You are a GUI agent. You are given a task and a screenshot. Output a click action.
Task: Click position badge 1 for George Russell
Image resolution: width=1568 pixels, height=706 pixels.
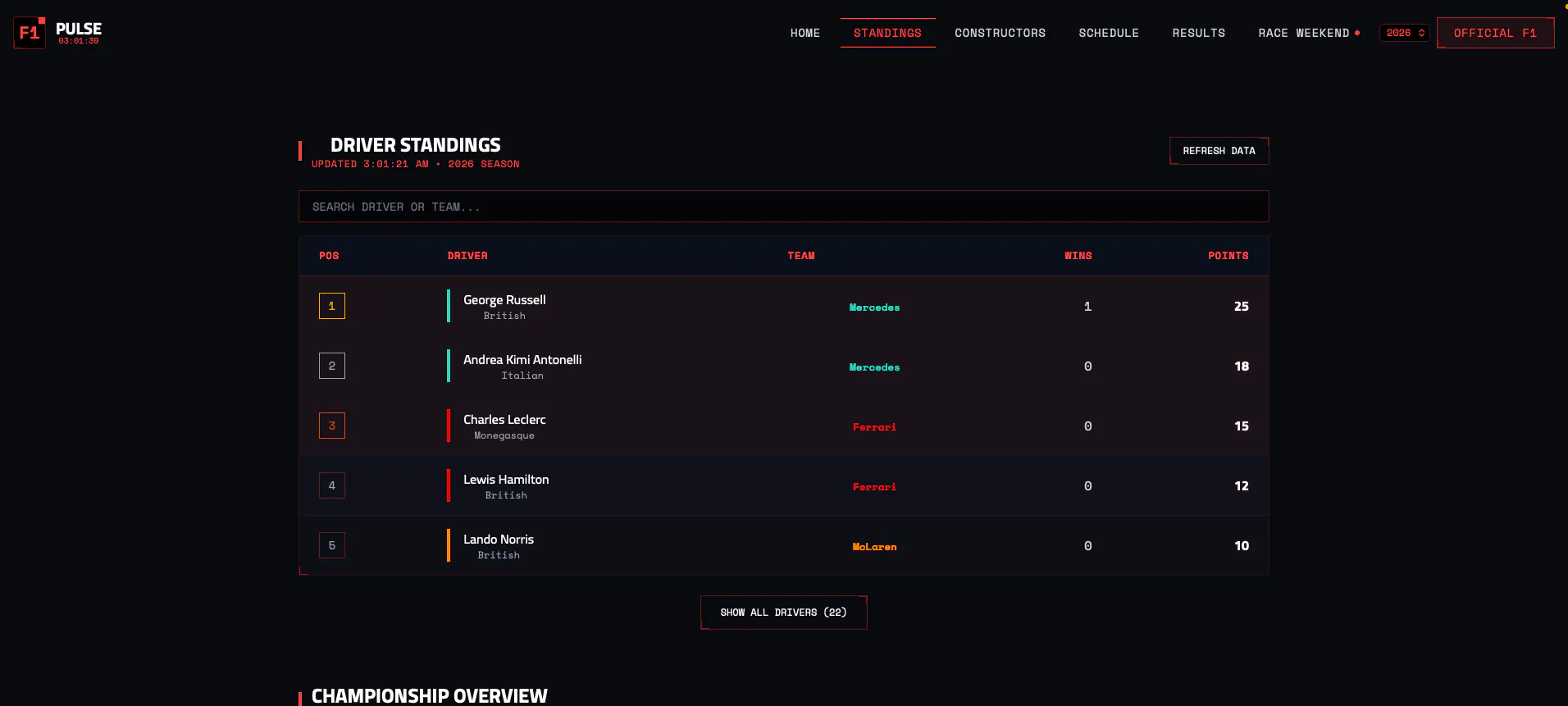[x=332, y=306]
